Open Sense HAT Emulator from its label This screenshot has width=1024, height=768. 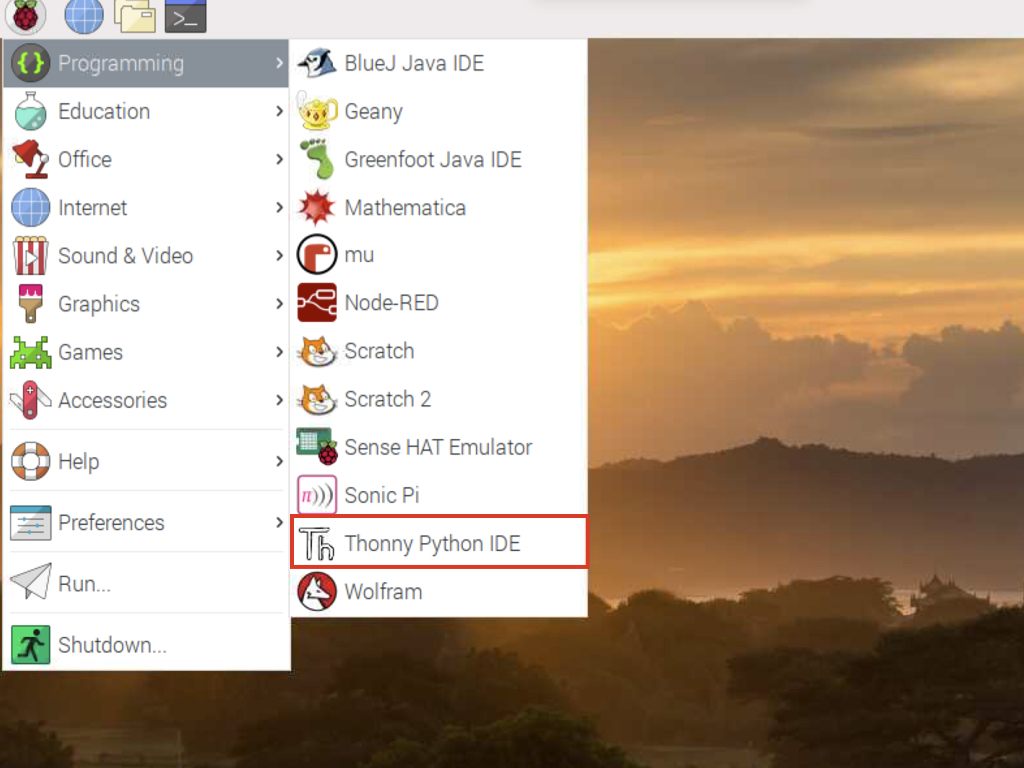point(438,447)
